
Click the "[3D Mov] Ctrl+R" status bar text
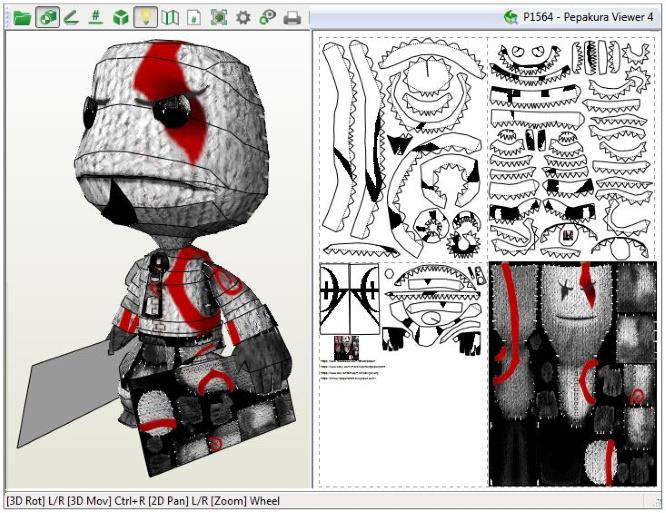click(106, 501)
